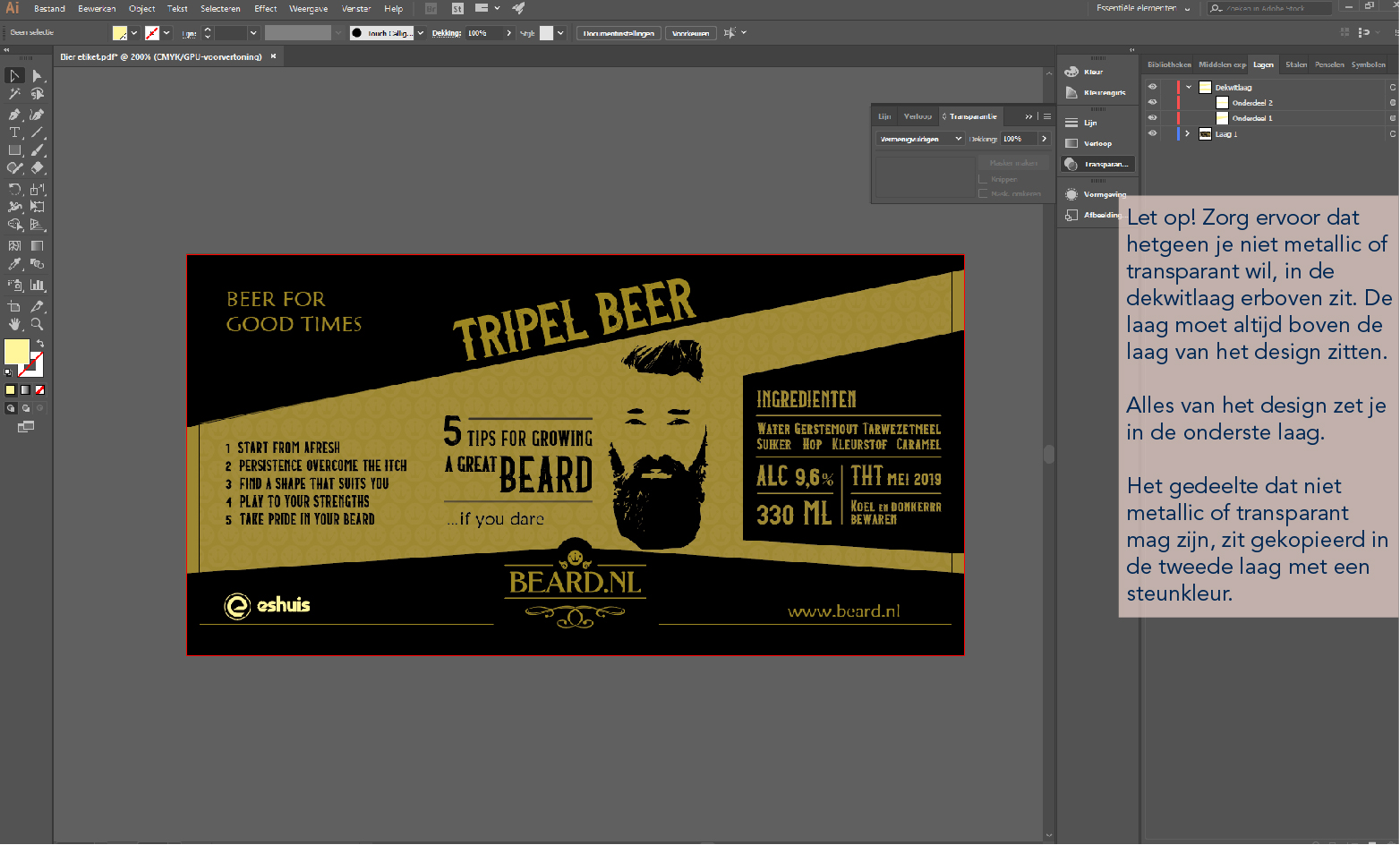The image size is (1400, 845).
Task: Select the Eyedropper tool
Action: coord(14,264)
